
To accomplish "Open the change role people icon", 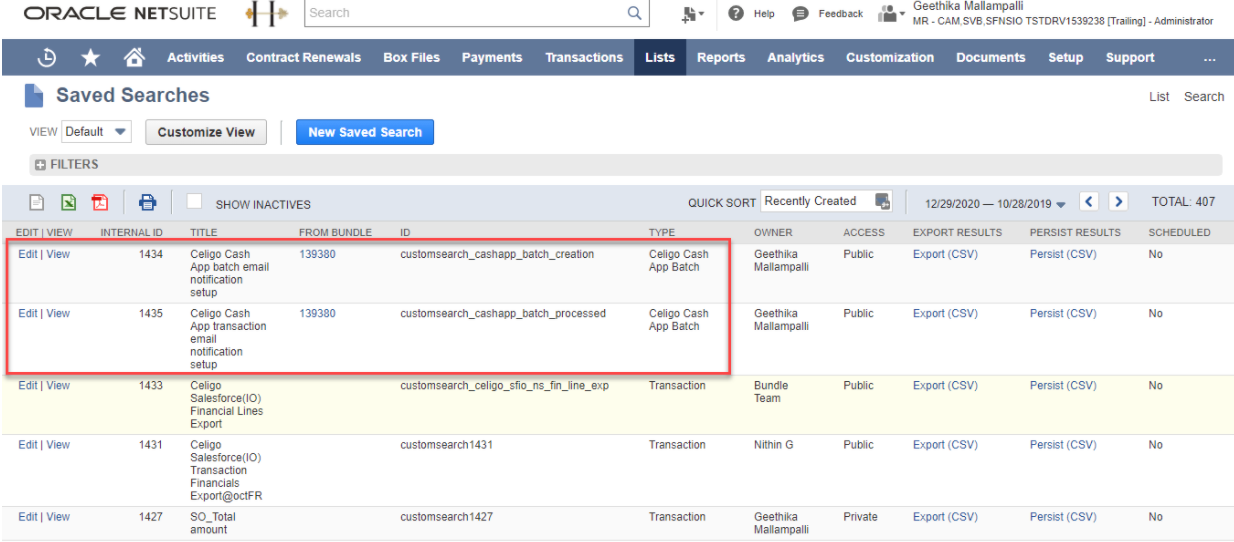I will click(x=890, y=14).
